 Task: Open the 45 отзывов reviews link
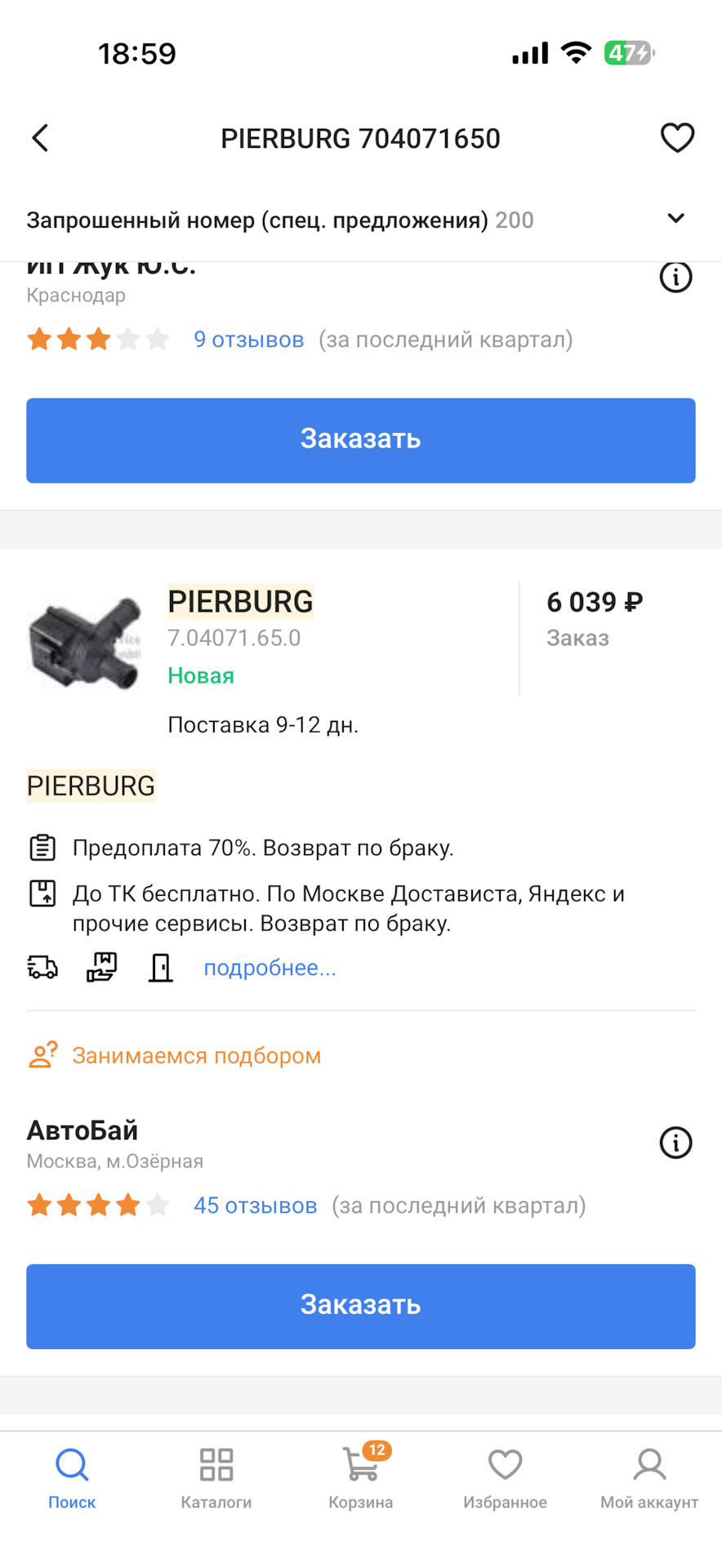click(255, 1206)
